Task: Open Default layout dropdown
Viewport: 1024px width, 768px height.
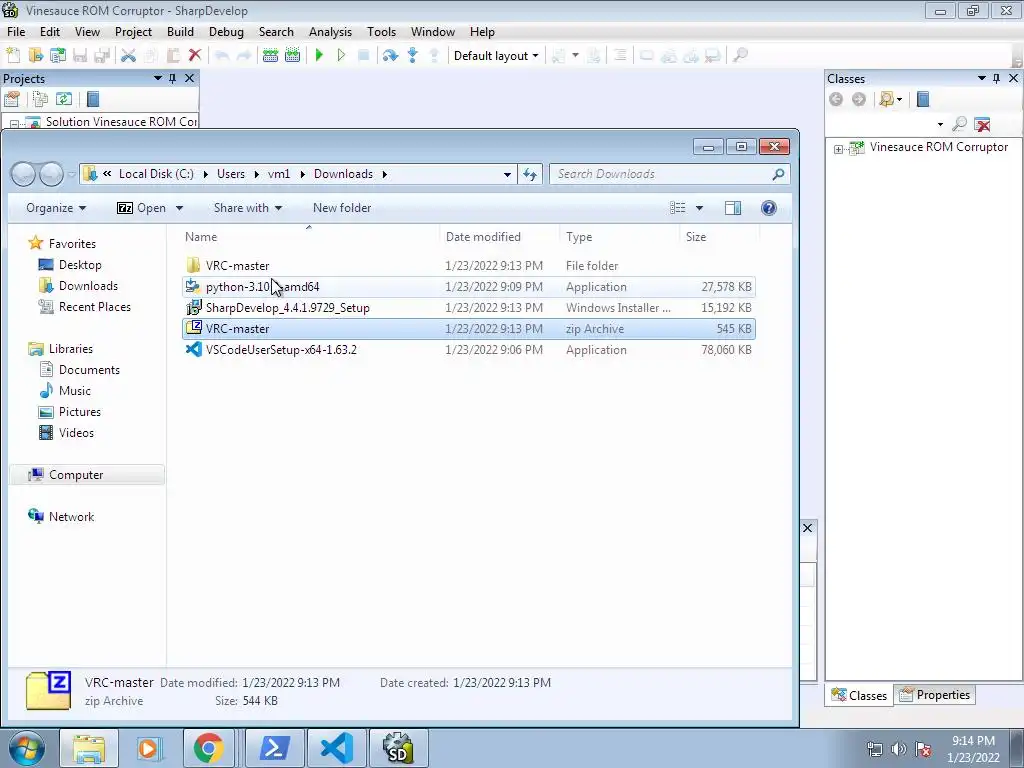Action: [x=496, y=56]
